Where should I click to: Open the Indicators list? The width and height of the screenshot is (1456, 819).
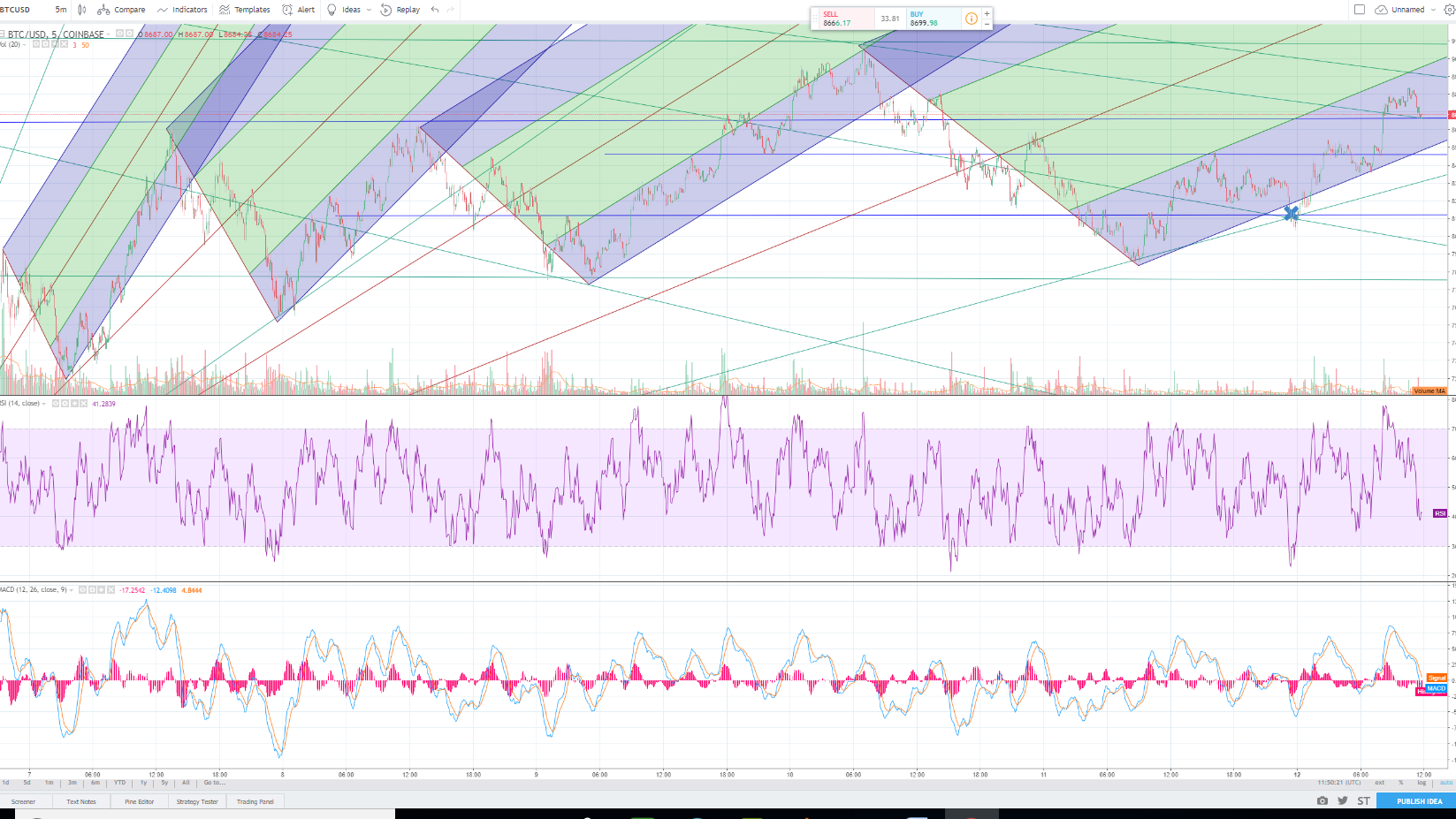pos(182,10)
